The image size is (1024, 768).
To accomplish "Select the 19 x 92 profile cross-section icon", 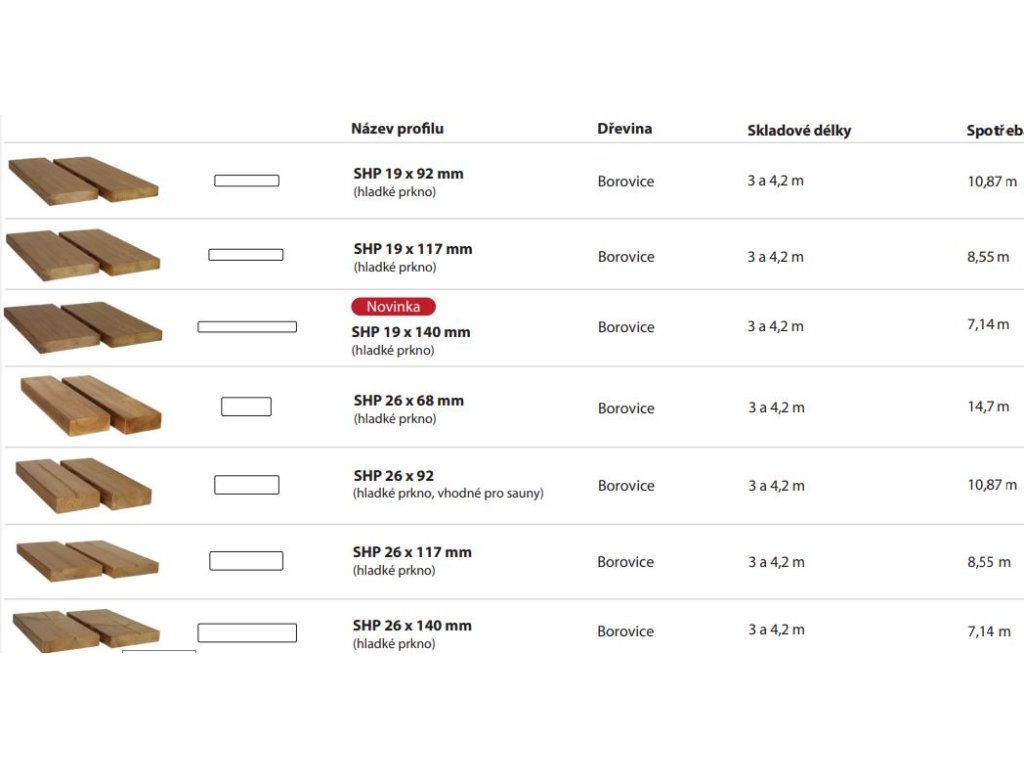I will 247,181.
